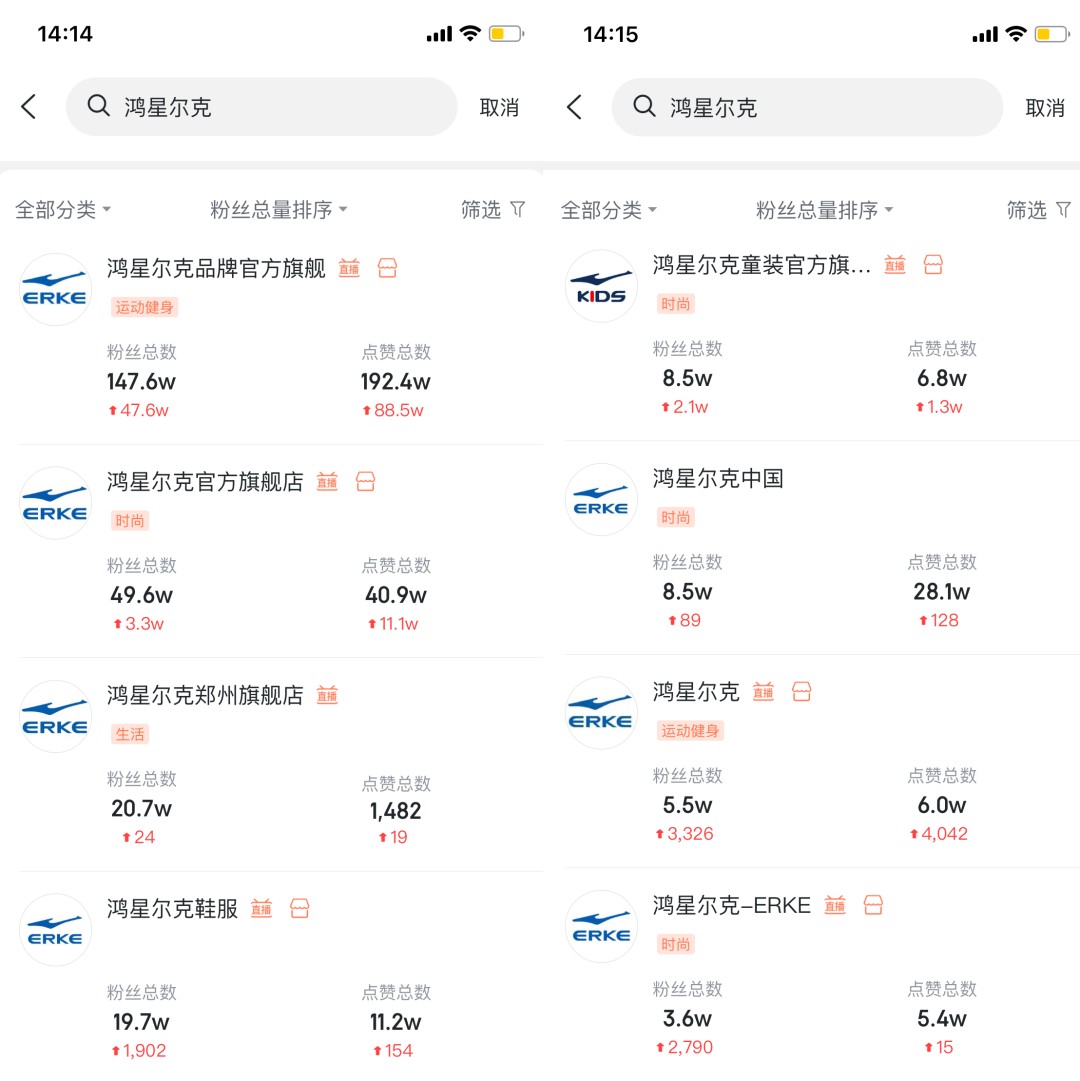
Task: Click the filter funnel icon in the left panel
Action: [x=518, y=209]
